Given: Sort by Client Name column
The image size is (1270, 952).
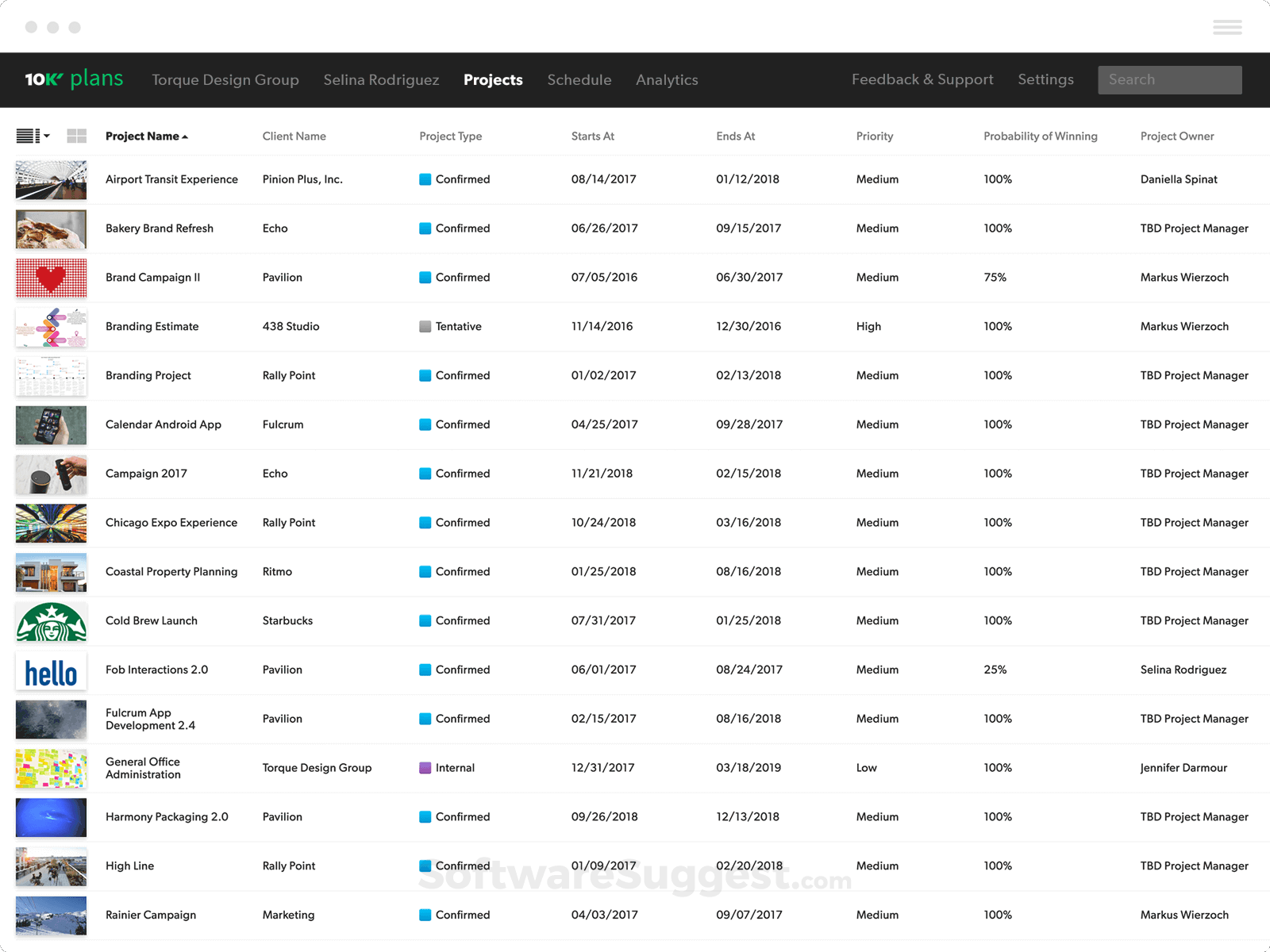Looking at the screenshot, I should coord(294,136).
